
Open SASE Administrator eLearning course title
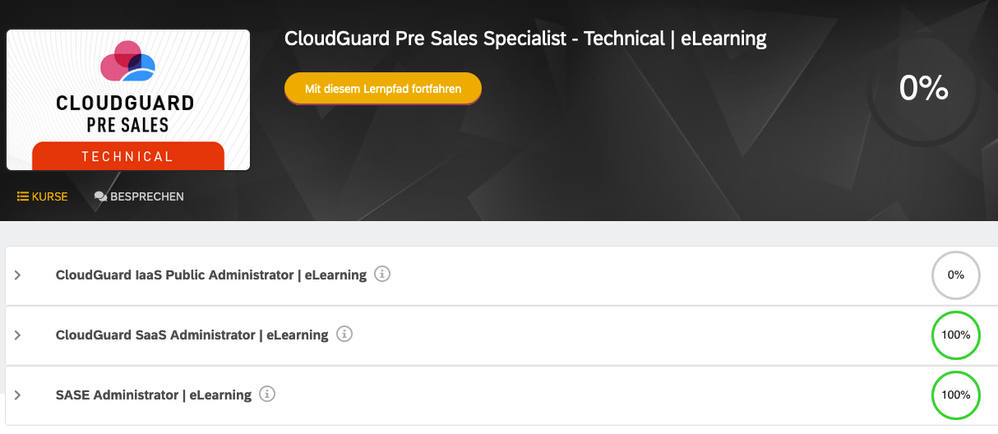click(x=153, y=395)
